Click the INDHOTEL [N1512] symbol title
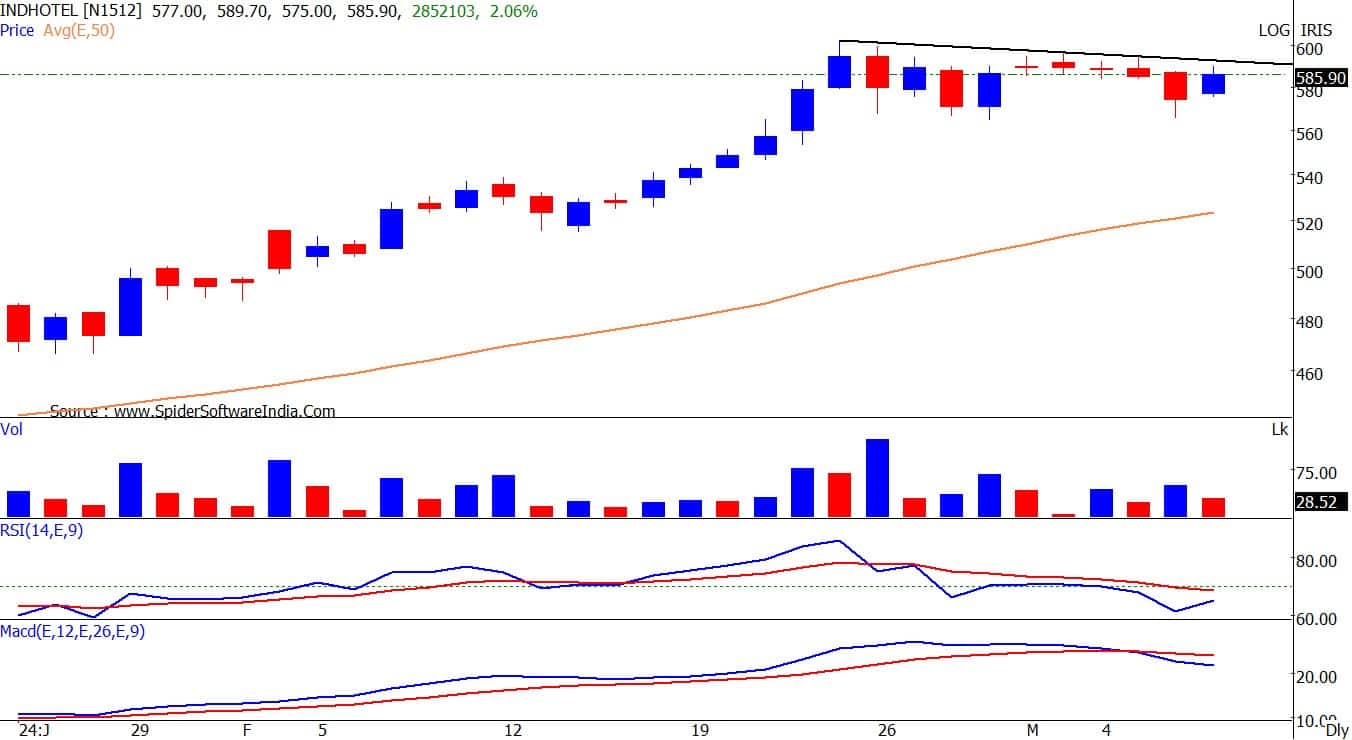Image resolution: width=1352 pixels, height=740 pixels. [68, 12]
